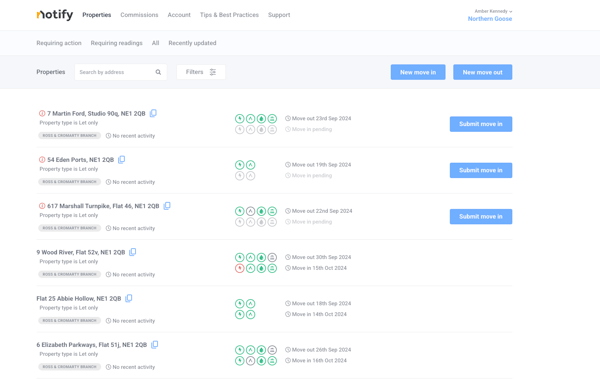Viewport: 600px width, 382px height.
Task: Click the move-out council icon for 7 Martin Ford
Action: click(x=272, y=119)
